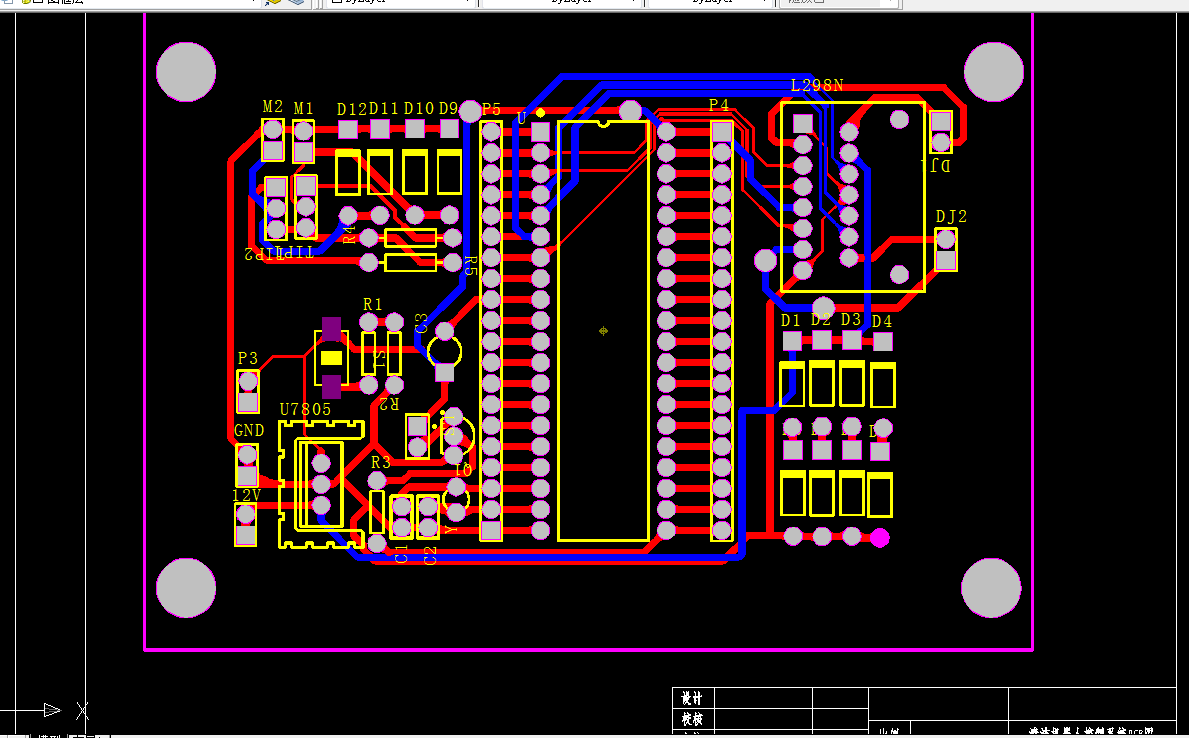The height and width of the screenshot is (738, 1189).
Task: Click the U7805 regulator label
Action: point(306,410)
